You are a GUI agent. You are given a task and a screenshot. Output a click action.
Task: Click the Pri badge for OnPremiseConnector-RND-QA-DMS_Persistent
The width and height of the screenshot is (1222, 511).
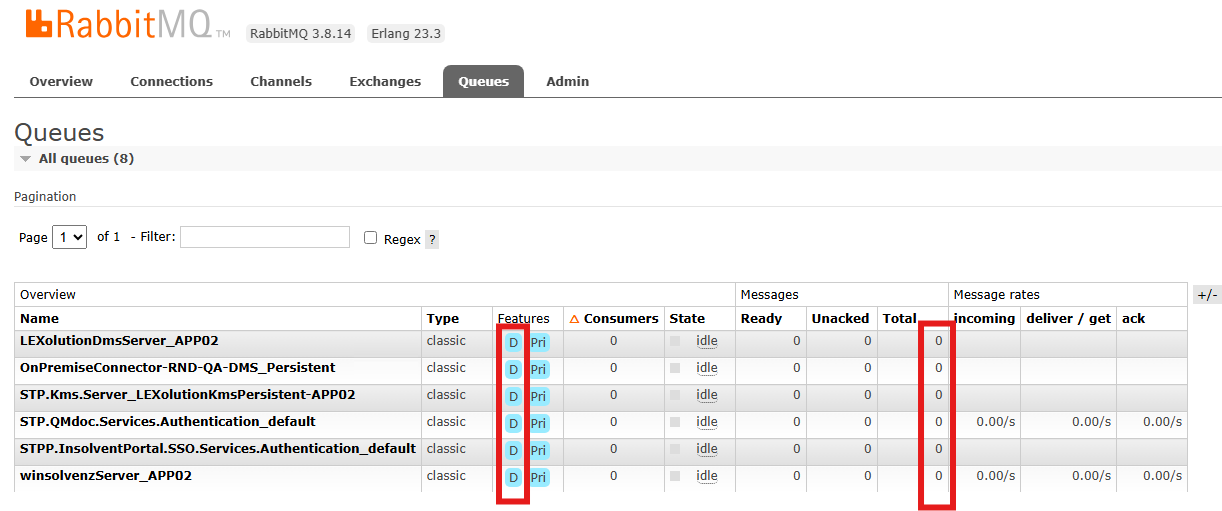[x=538, y=369]
